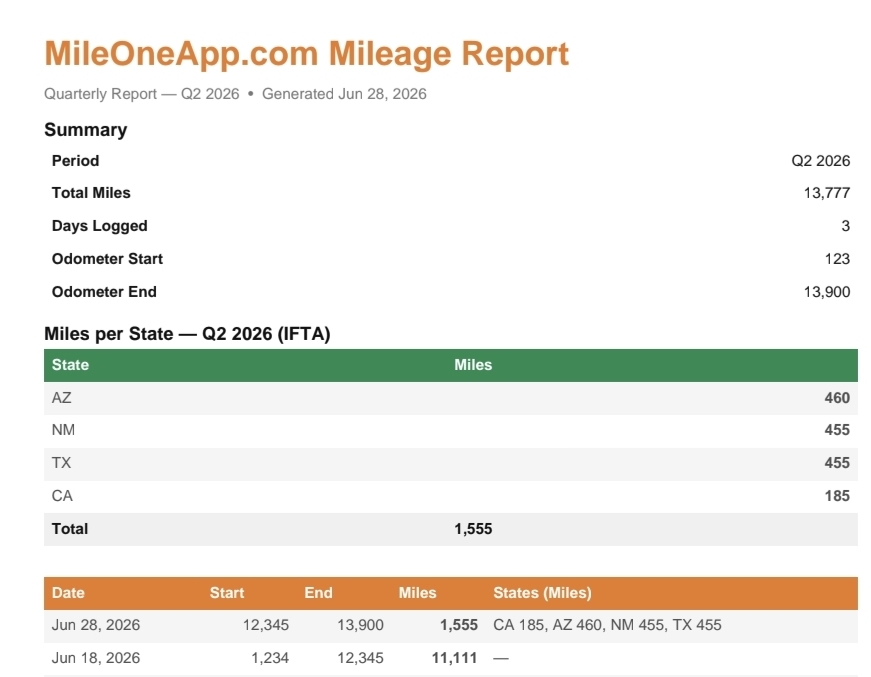Select the 13,900 Odometer End summary value
Image resolution: width=871 pixels, height=677 pixels.
point(827,292)
